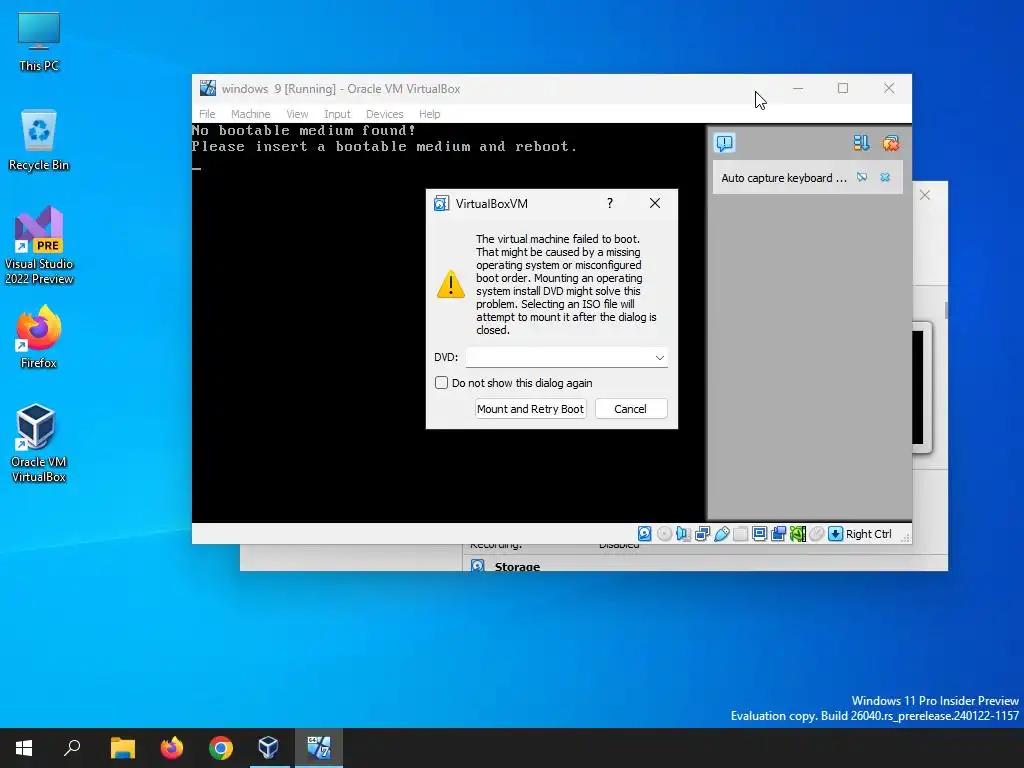Check Do not show this dialog again
This screenshot has width=1024, height=768.
[x=441, y=383]
